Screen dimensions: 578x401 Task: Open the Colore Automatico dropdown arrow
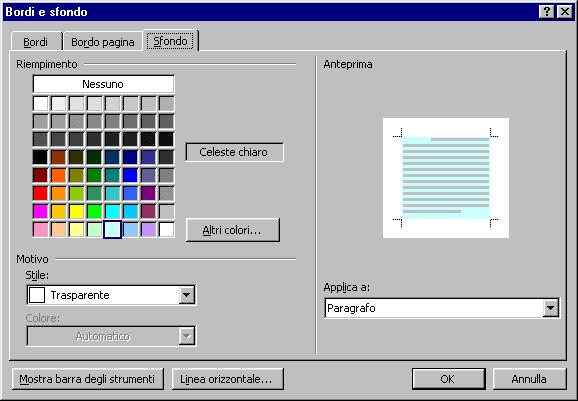187,336
